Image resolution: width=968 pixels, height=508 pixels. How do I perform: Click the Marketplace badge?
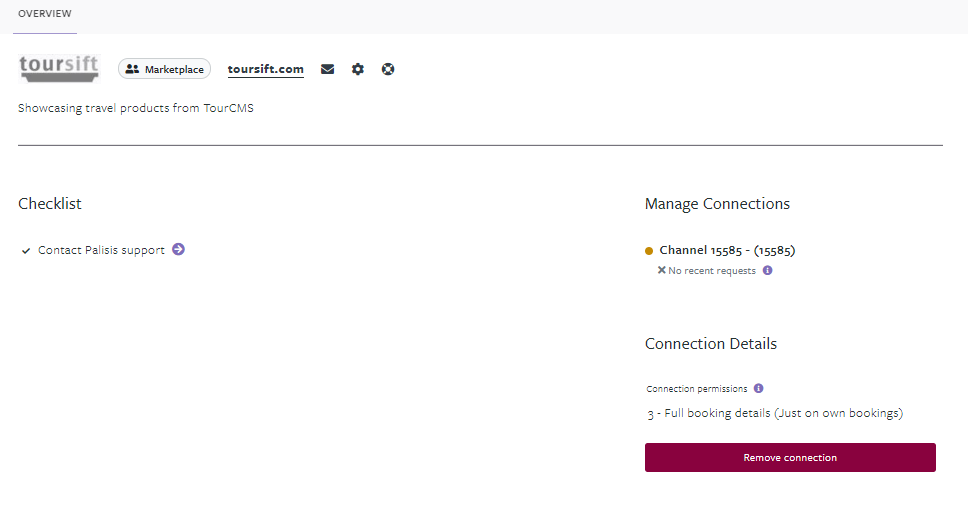(x=165, y=69)
